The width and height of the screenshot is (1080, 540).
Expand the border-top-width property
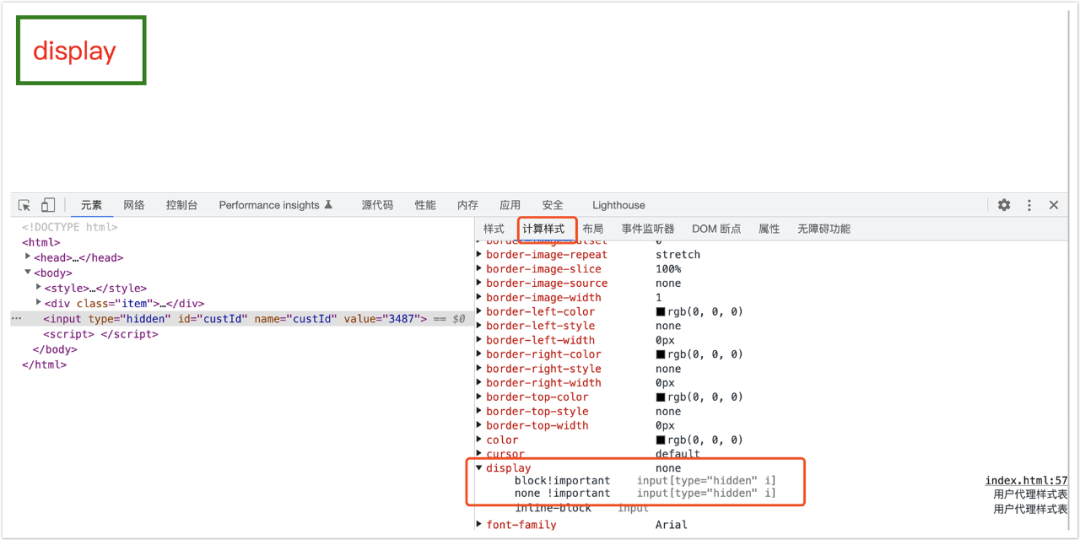479,425
